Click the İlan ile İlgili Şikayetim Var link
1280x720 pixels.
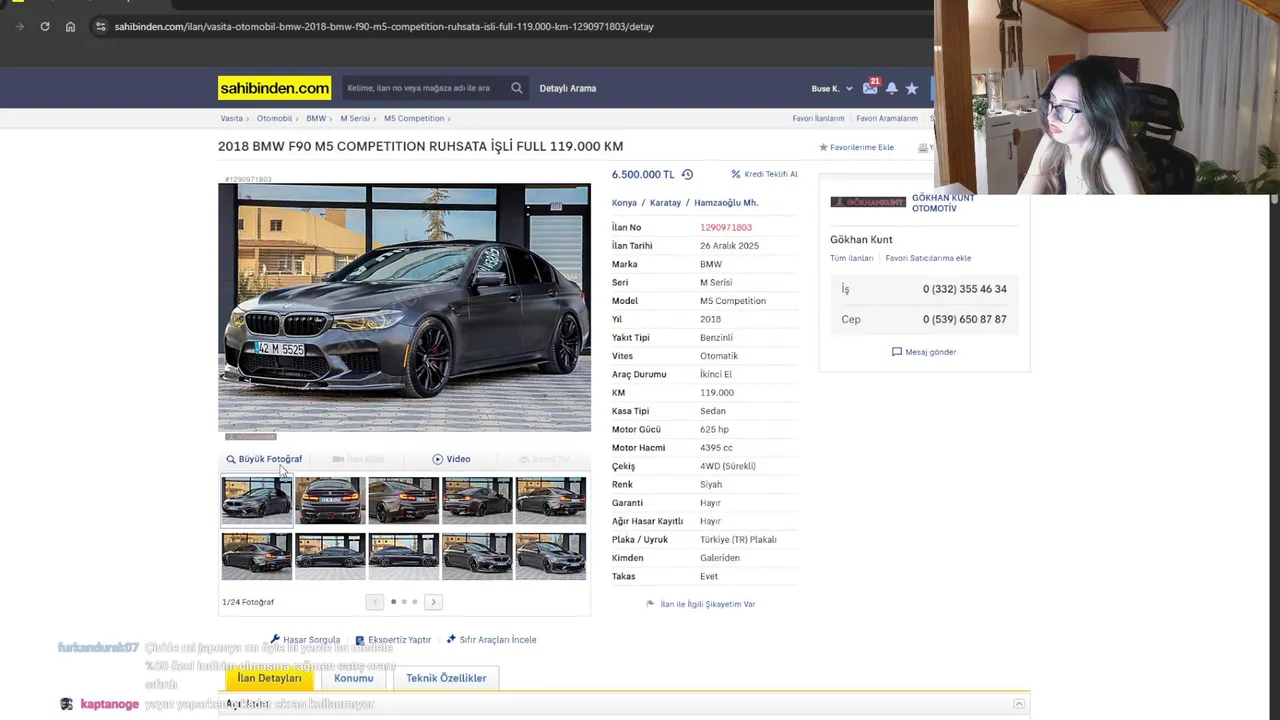pos(707,604)
